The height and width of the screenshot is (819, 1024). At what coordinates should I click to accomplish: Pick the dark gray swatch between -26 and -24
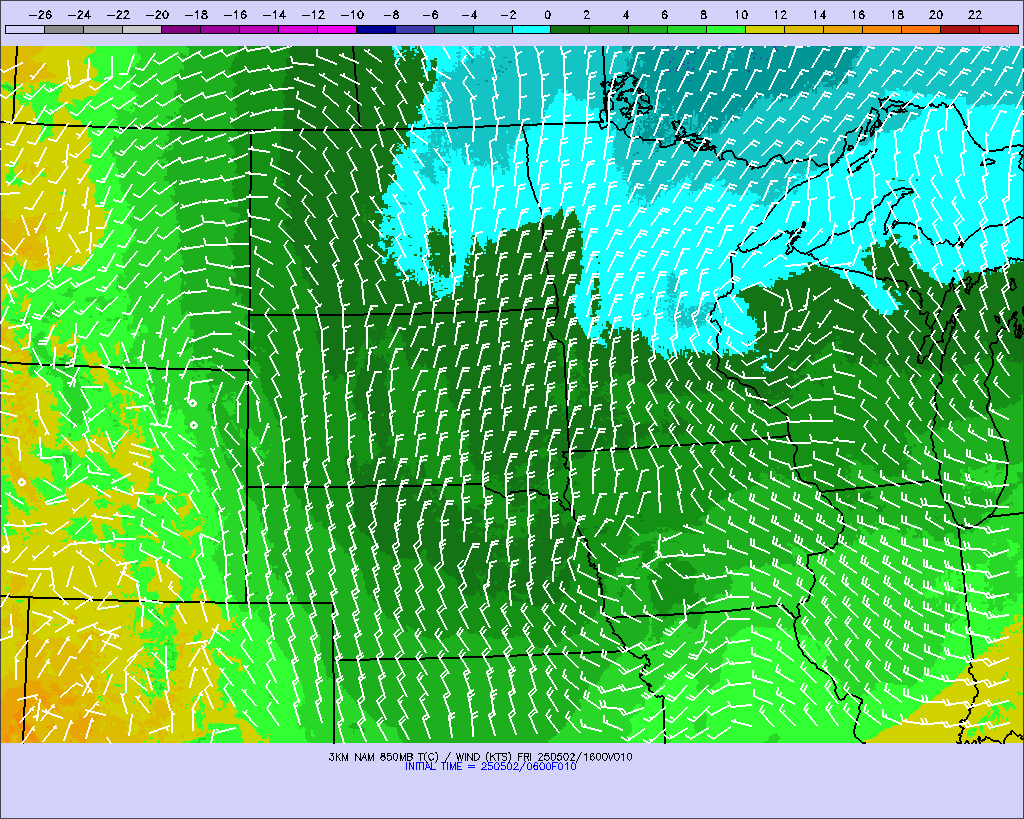(64, 29)
